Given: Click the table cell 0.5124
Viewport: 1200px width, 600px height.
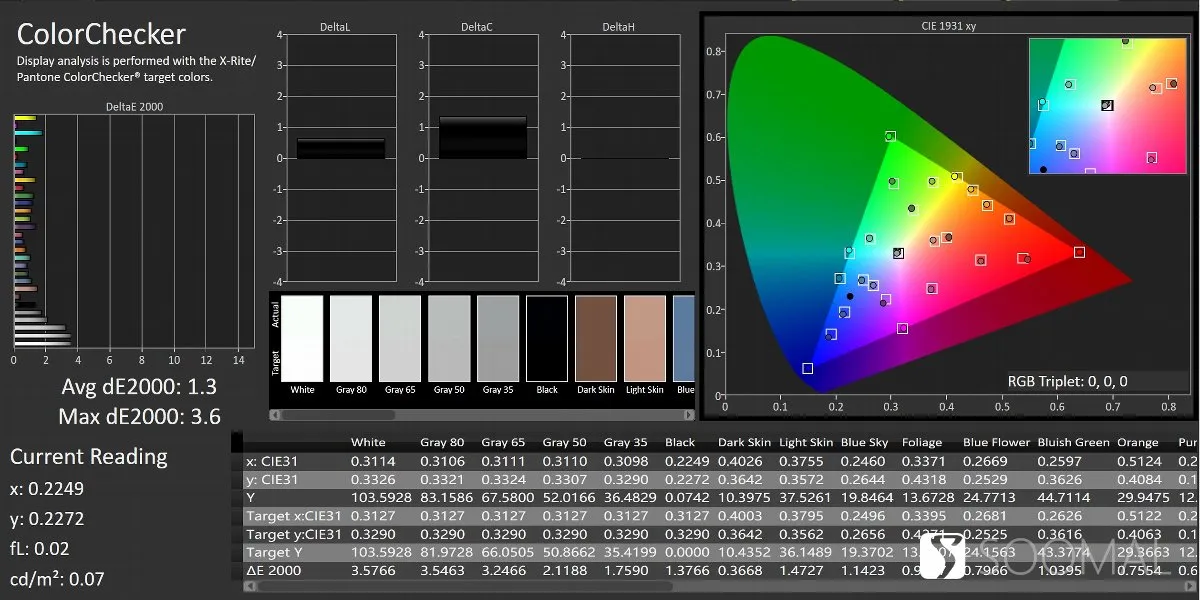Looking at the screenshot, I should click(x=1139, y=461).
